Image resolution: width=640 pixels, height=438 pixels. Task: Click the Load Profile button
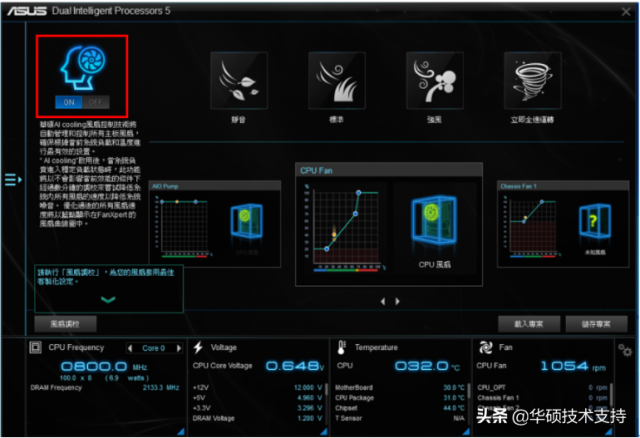pyautogui.click(x=529, y=324)
